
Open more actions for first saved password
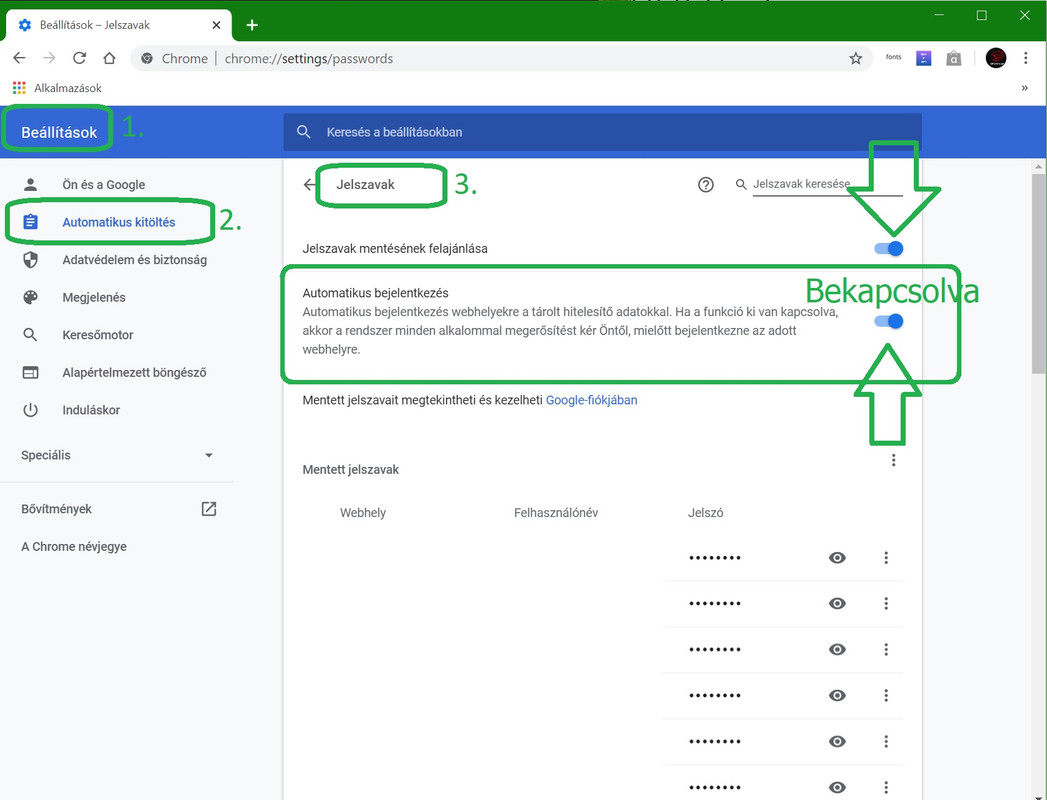pyautogui.click(x=886, y=558)
